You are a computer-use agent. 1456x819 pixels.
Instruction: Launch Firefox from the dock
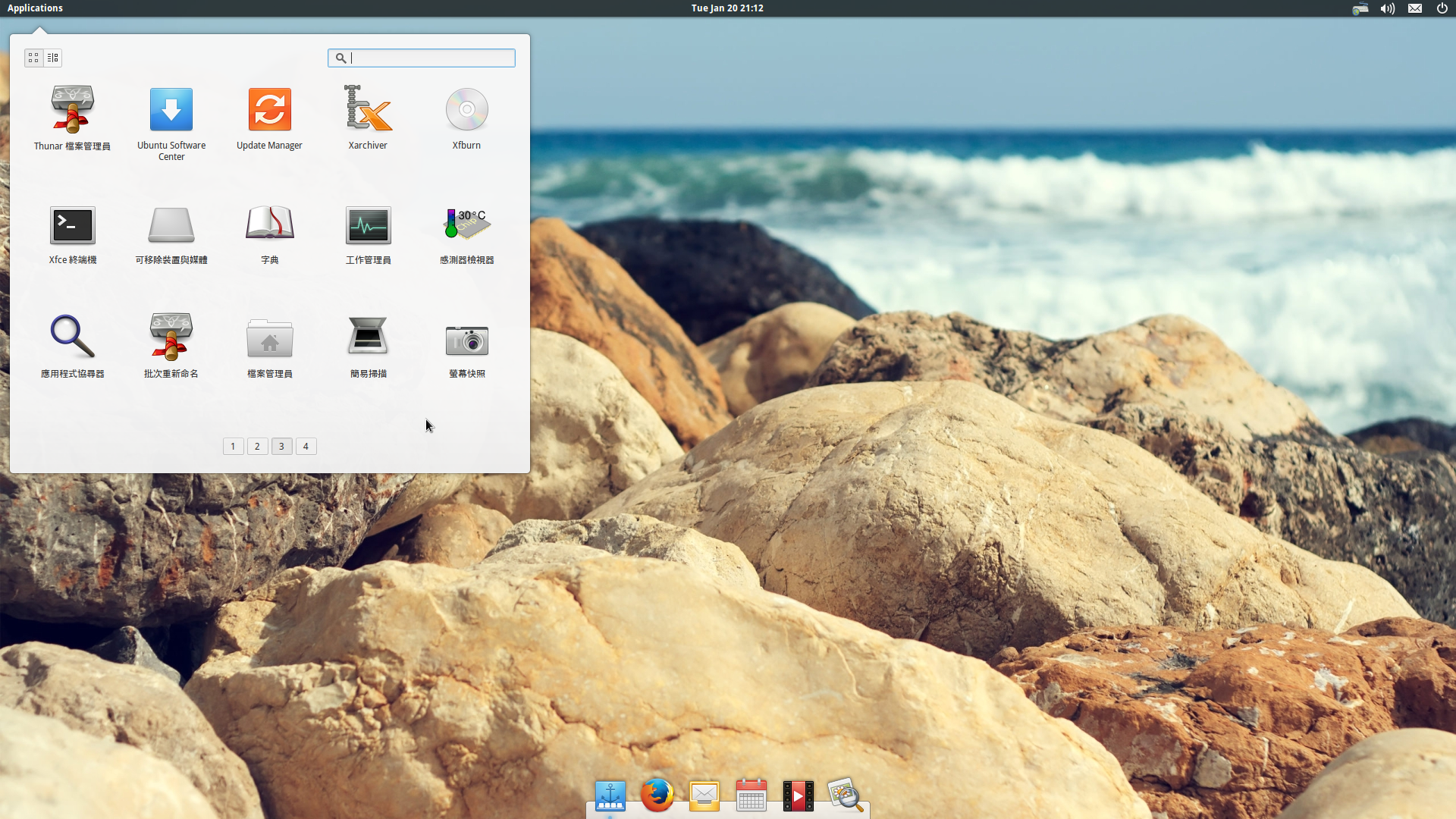tap(657, 795)
